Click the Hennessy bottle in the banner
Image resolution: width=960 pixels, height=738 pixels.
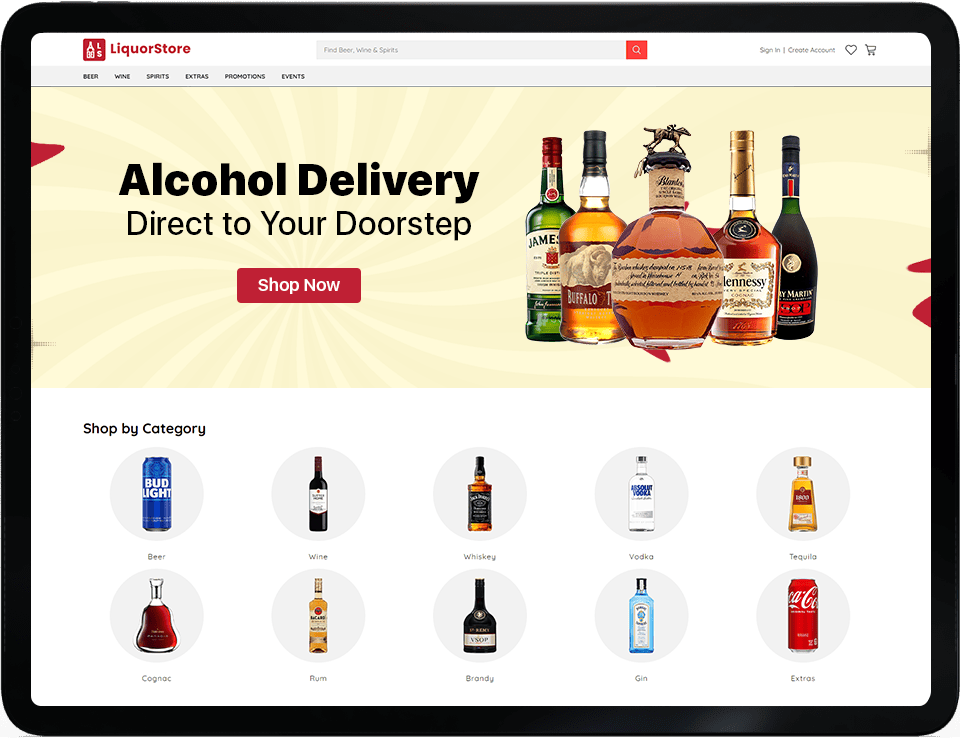point(746,245)
